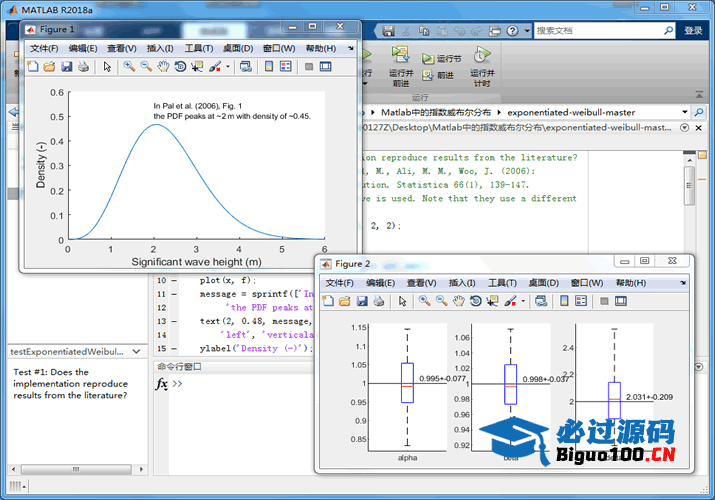Expand Figure 1 menu bar dock arrow
Viewport: 715px width, 500px height.
click(351, 48)
